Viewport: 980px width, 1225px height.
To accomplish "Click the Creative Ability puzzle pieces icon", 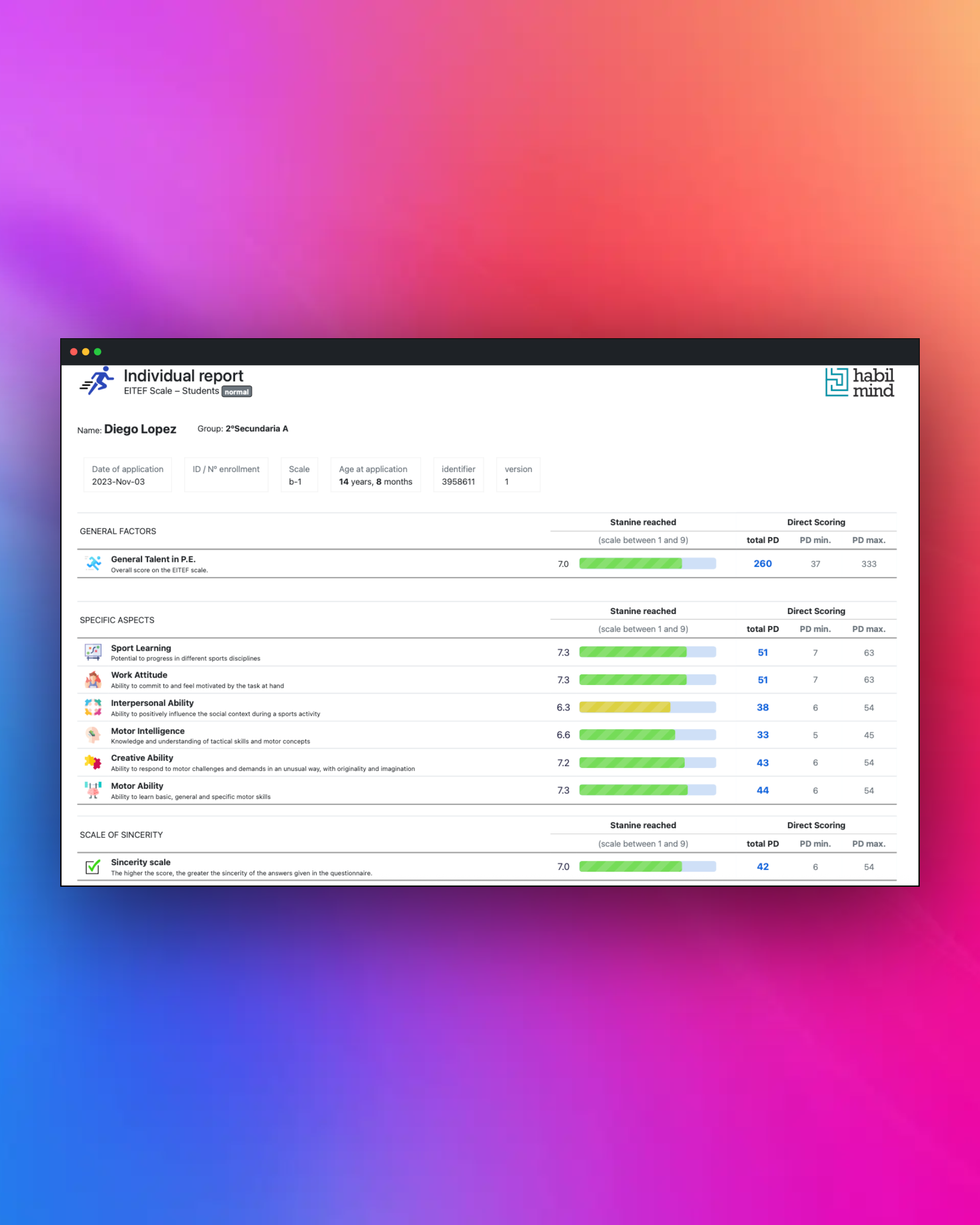I will pos(93,763).
